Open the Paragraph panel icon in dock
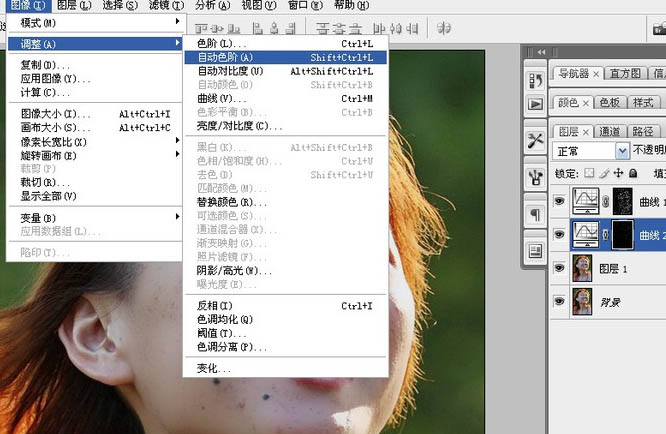This screenshot has width=666, height=434. [x=535, y=214]
